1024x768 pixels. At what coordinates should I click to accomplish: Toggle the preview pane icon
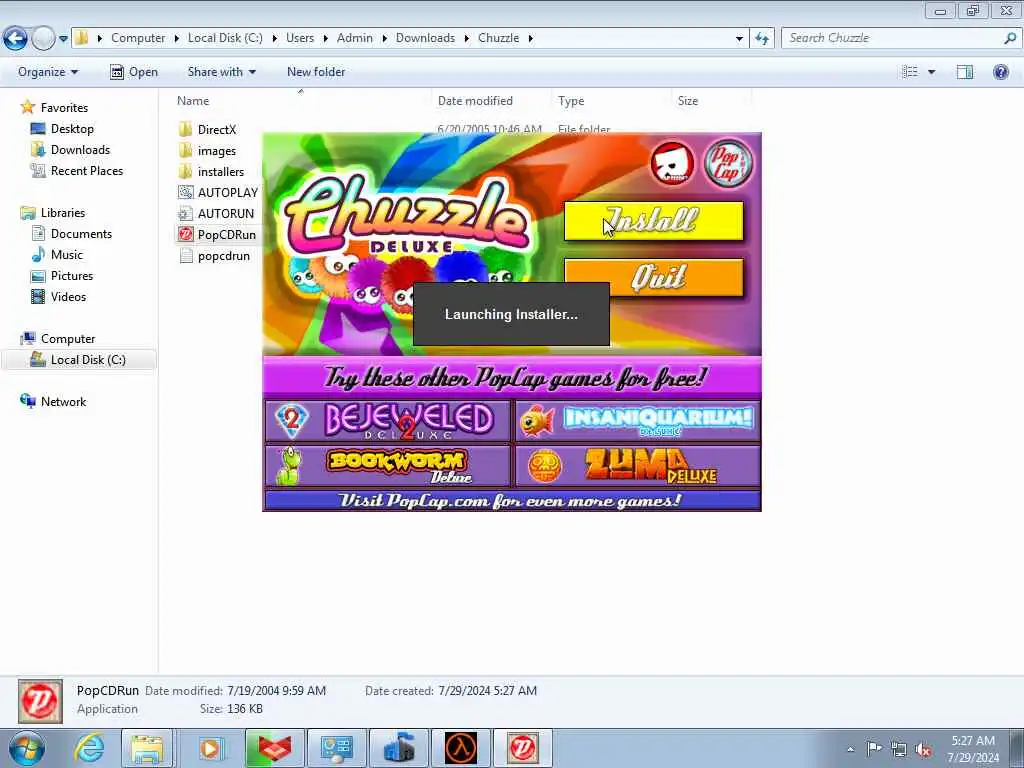pyautogui.click(x=965, y=72)
